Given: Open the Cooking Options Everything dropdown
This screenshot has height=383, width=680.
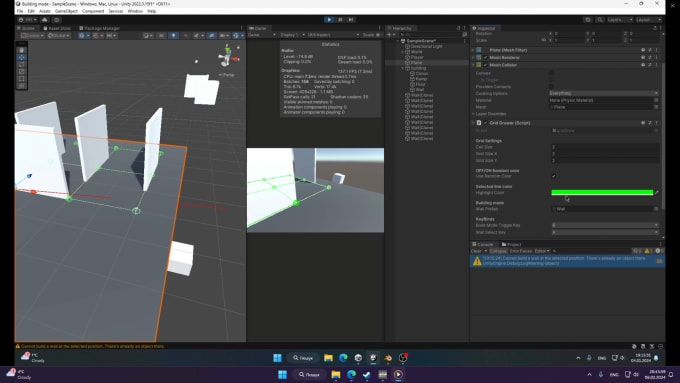Looking at the screenshot, I should coord(604,93).
